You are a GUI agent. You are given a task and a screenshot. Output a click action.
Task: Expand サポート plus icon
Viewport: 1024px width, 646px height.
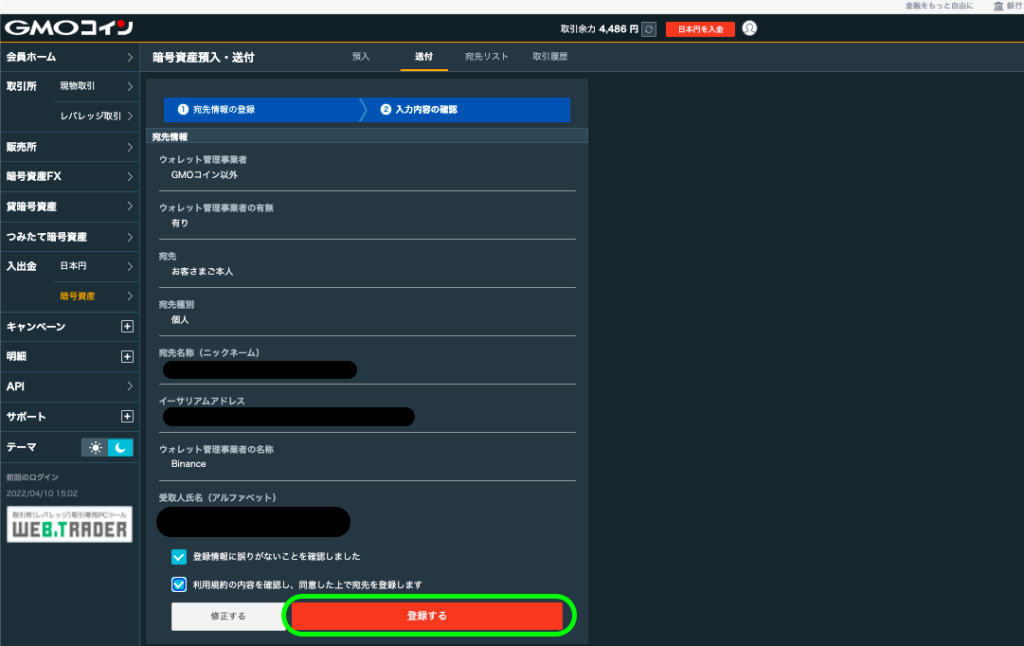coord(127,417)
